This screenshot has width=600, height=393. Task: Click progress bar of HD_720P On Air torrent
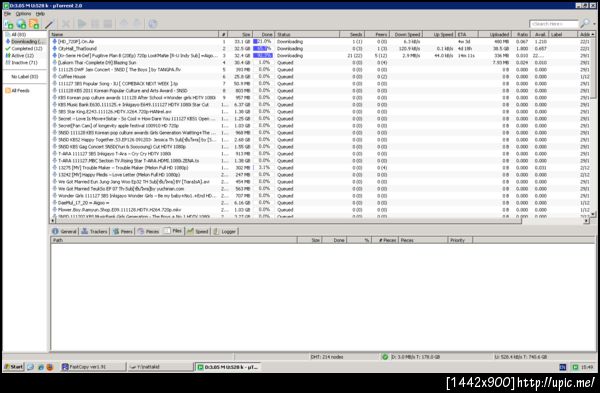[262, 41]
